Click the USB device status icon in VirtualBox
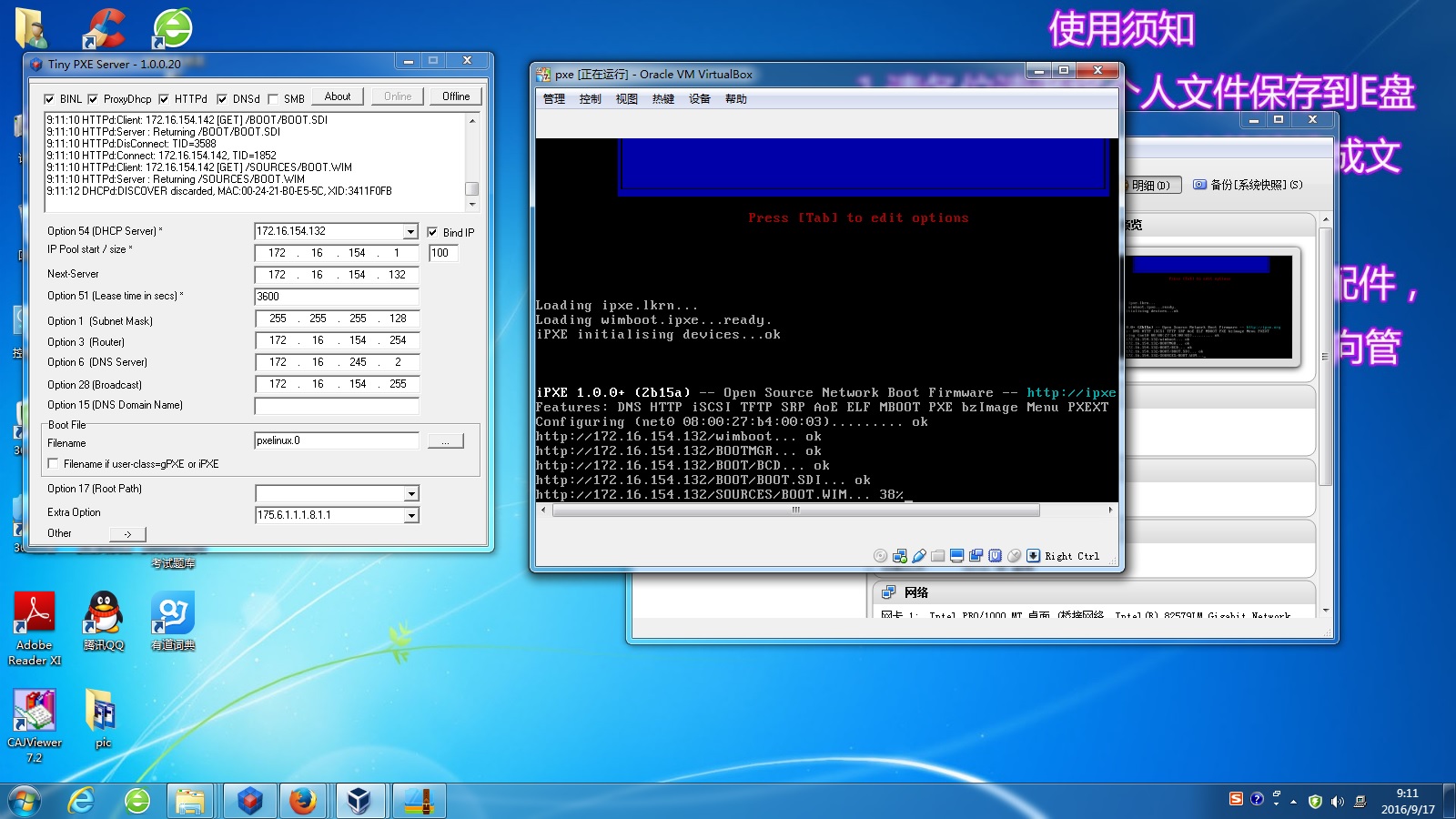Image resolution: width=1456 pixels, height=819 pixels. tap(918, 556)
